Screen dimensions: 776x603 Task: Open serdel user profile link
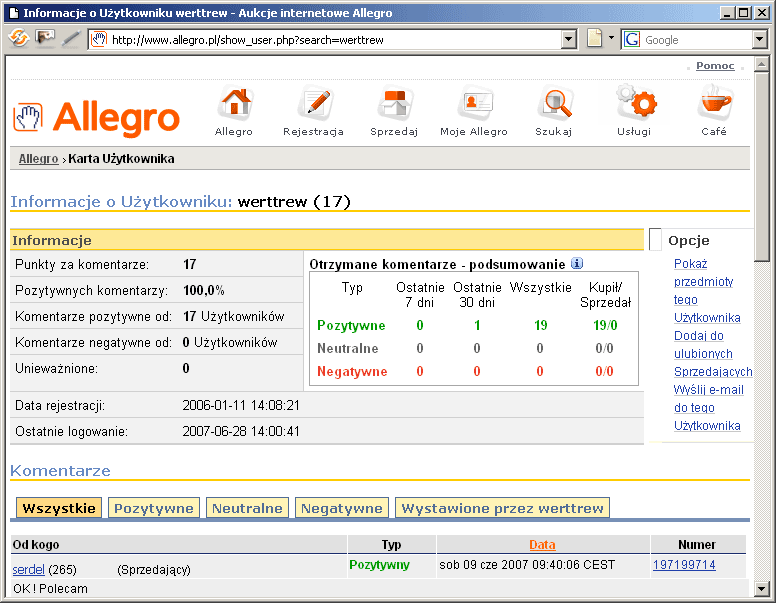pyautogui.click(x=28, y=569)
